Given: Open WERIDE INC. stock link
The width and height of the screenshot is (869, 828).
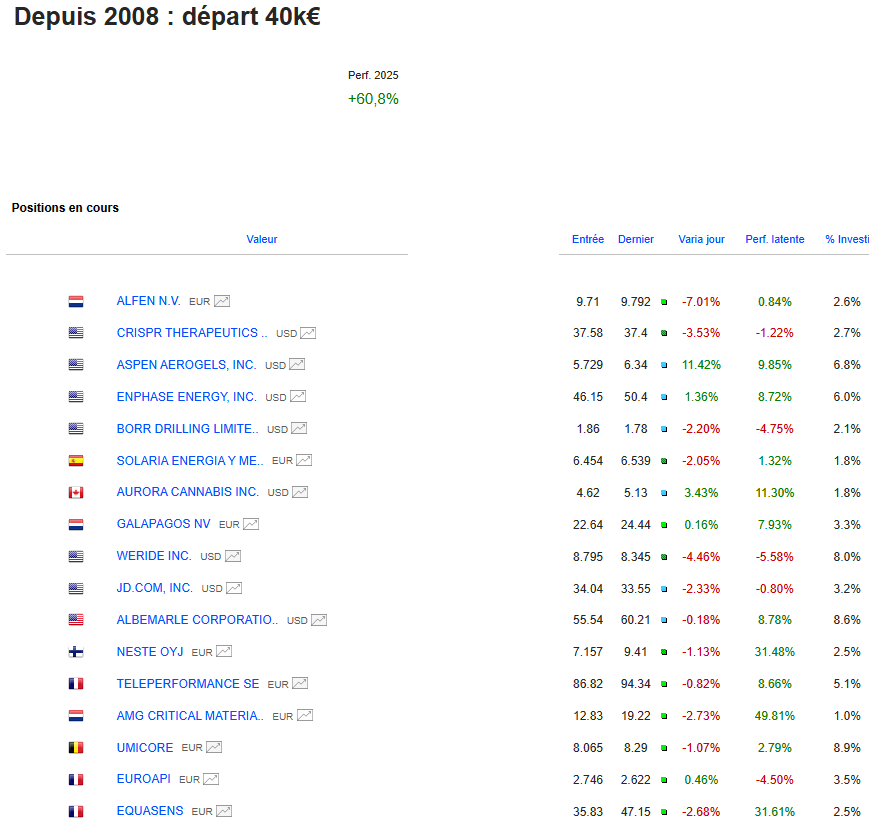Looking at the screenshot, I should 154,556.
